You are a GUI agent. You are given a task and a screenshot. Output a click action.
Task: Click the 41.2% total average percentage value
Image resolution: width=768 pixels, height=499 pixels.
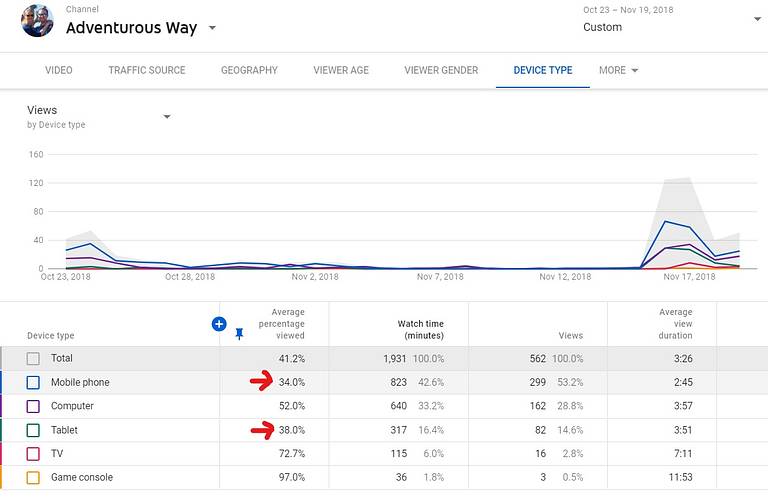(x=292, y=358)
